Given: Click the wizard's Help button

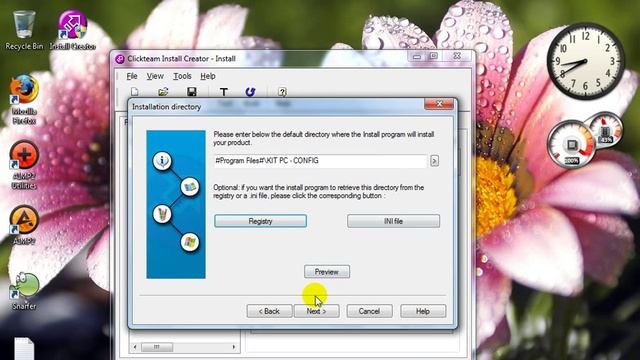Looking at the screenshot, I should pyautogui.click(x=423, y=311).
